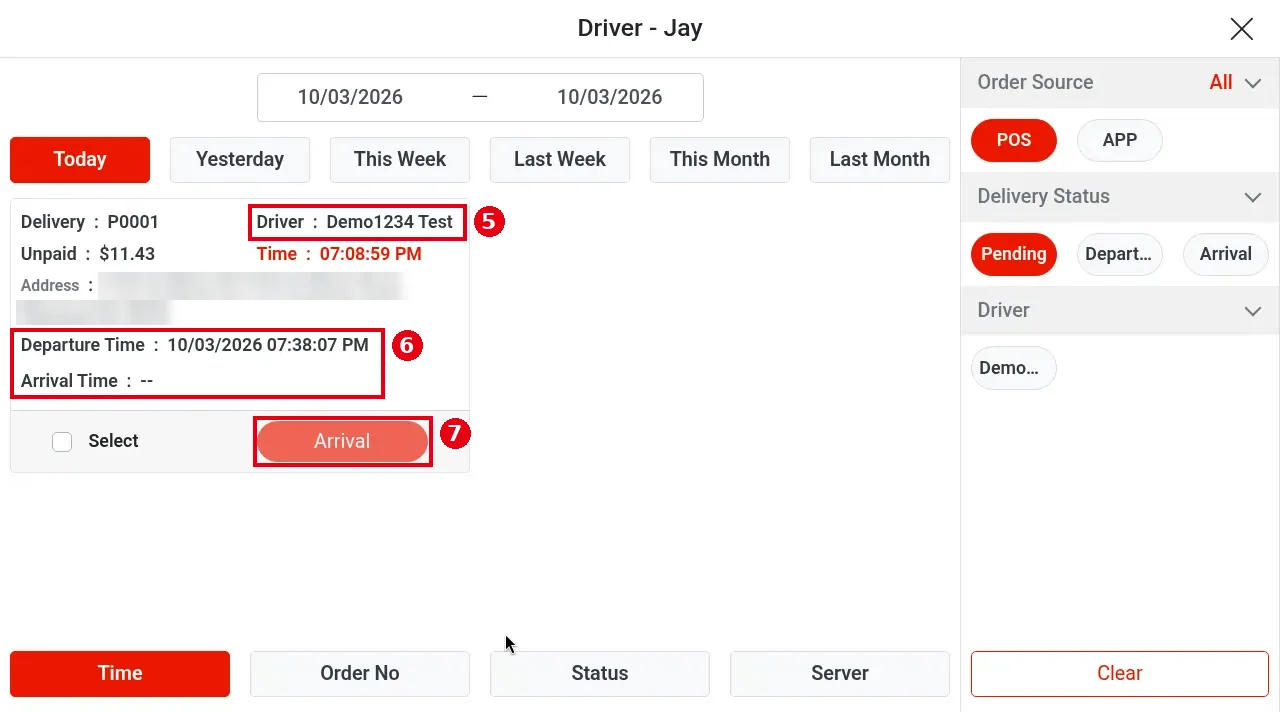The width and height of the screenshot is (1280, 712).
Task: Collapse the Delivery Status section chevron
Action: pyautogui.click(x=1253, y=198)
